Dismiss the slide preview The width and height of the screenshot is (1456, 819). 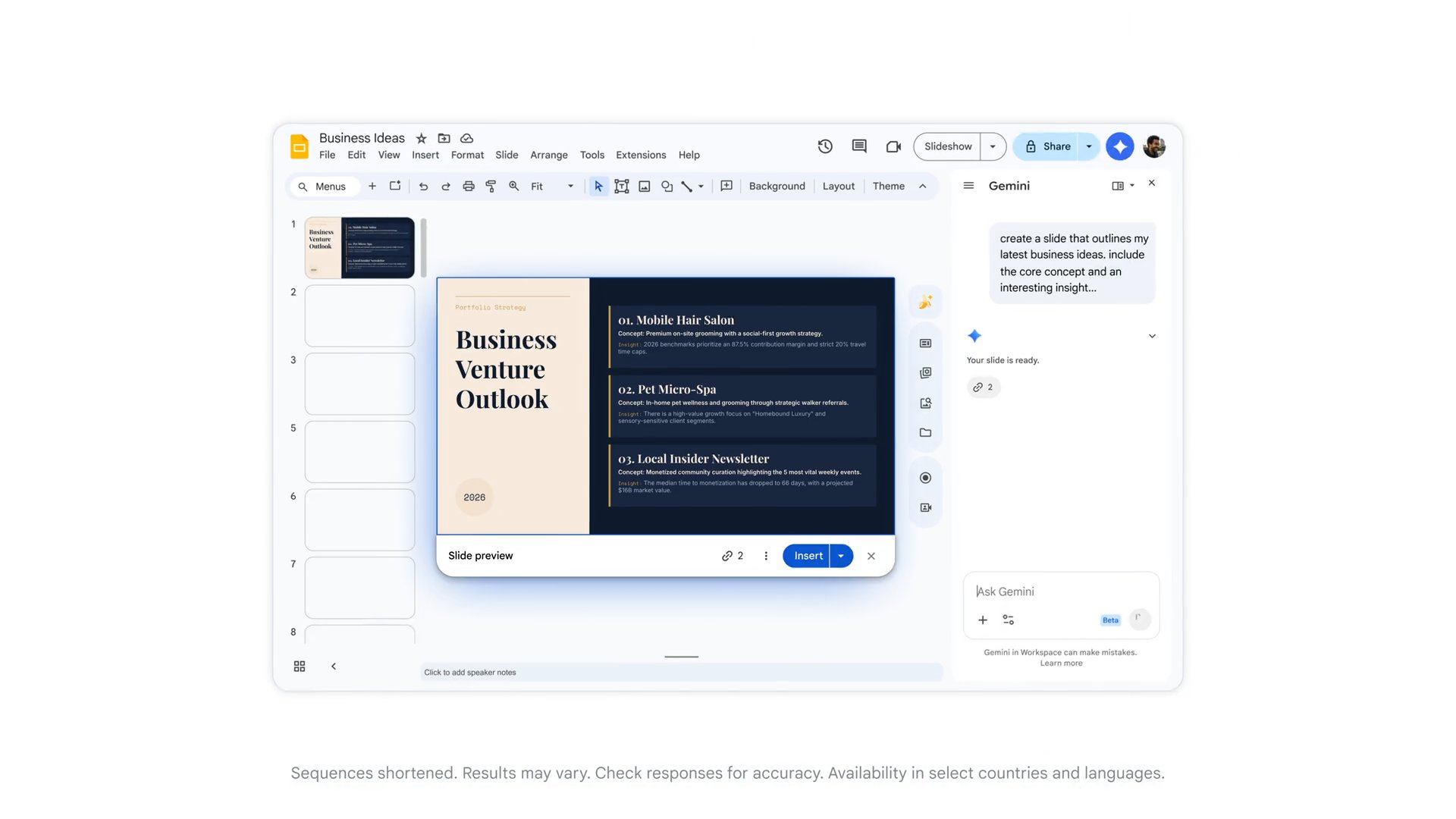tap(871, 556)
